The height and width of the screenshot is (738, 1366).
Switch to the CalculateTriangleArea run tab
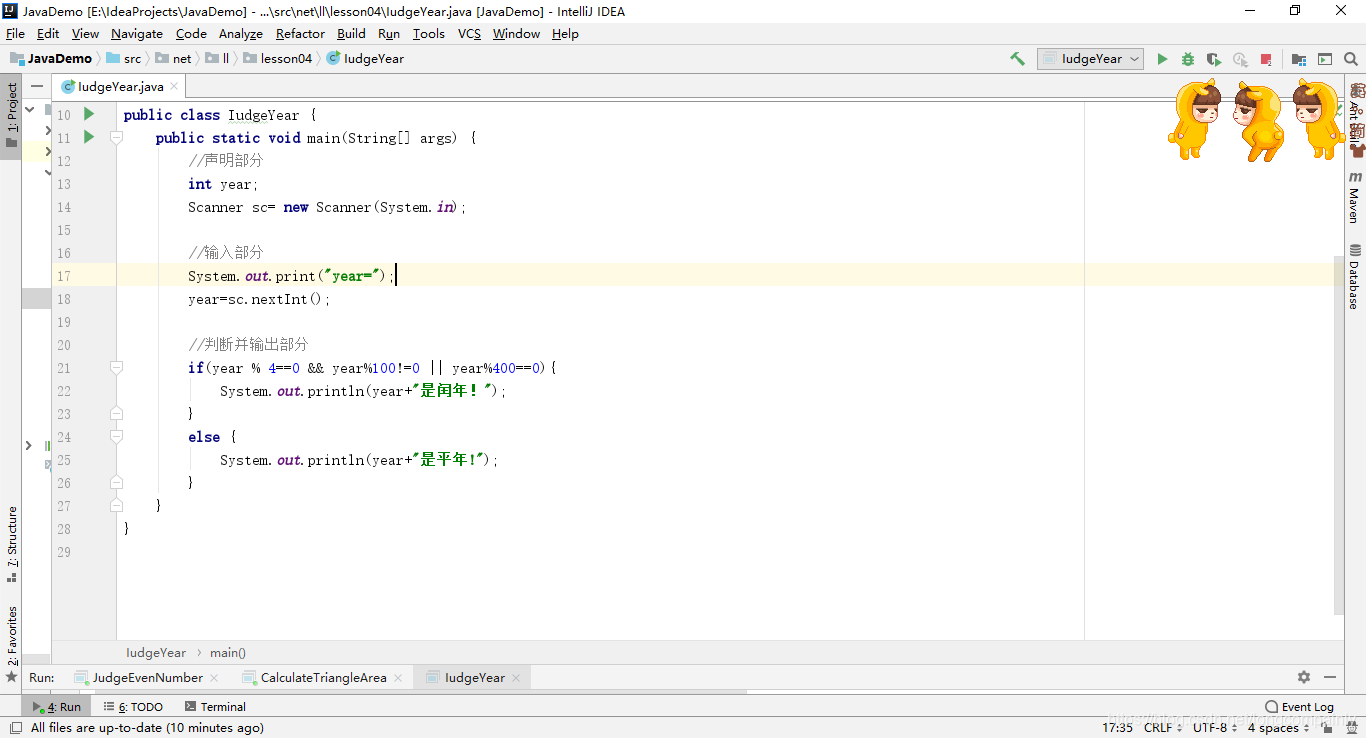324,677
